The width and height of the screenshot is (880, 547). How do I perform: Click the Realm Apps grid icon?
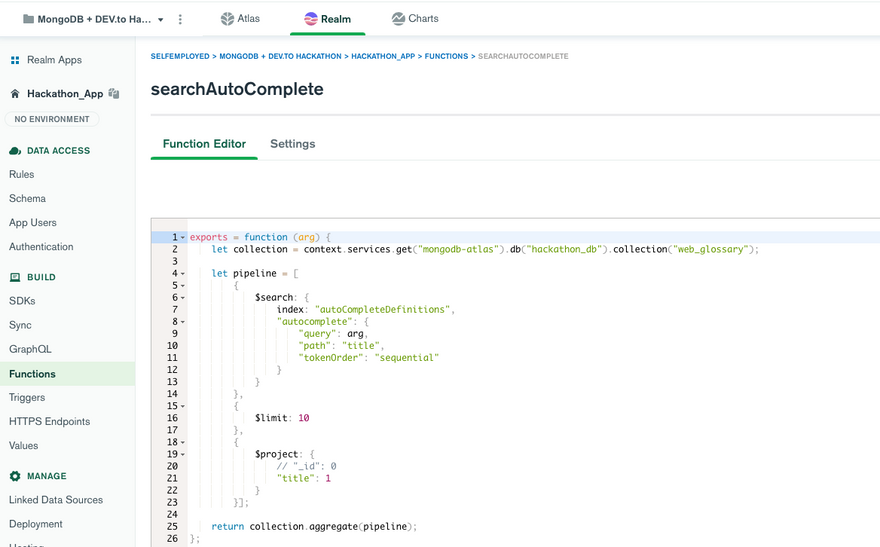click(x=15, y=60)
